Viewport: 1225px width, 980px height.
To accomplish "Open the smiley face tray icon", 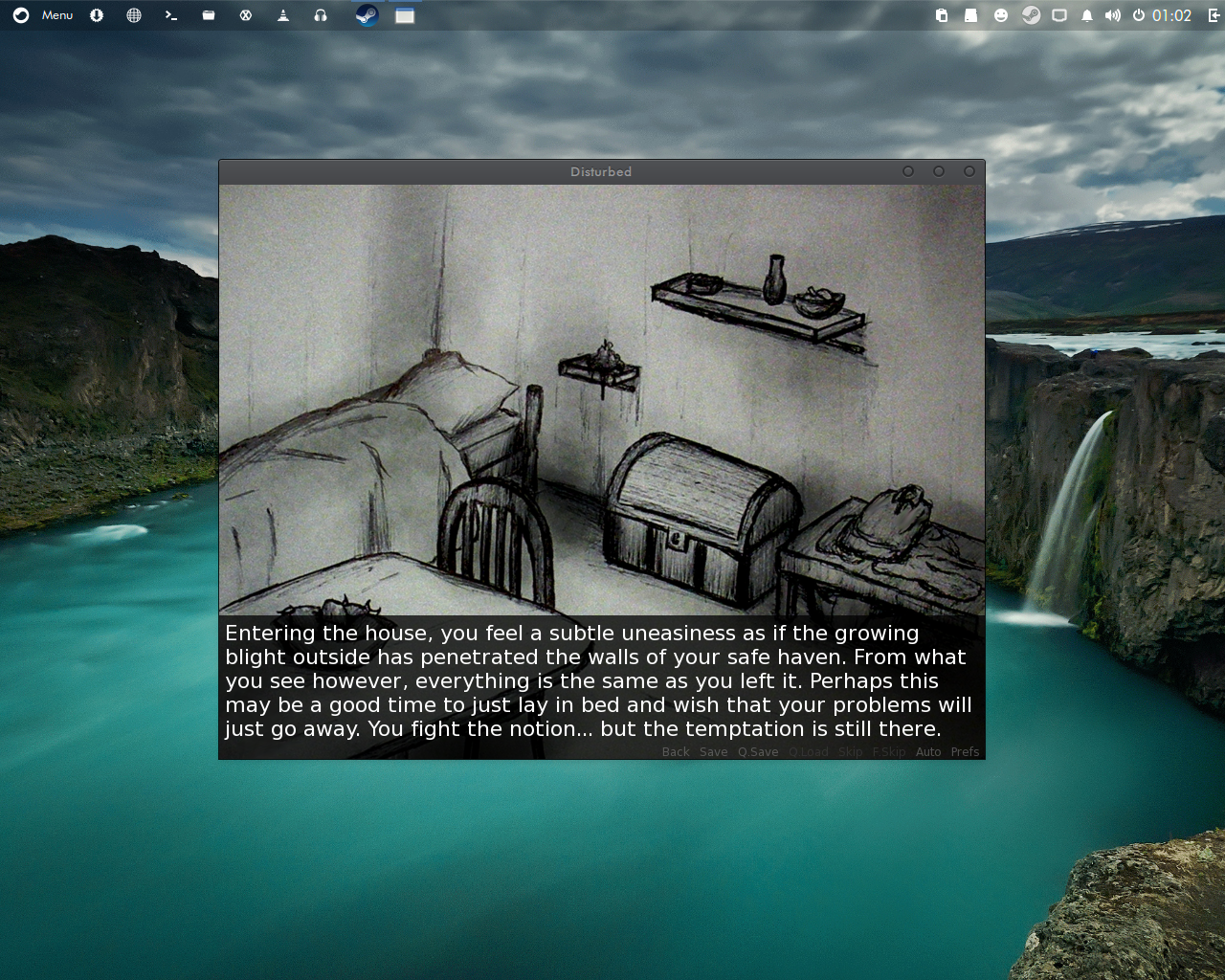I will click(1001, 15).
